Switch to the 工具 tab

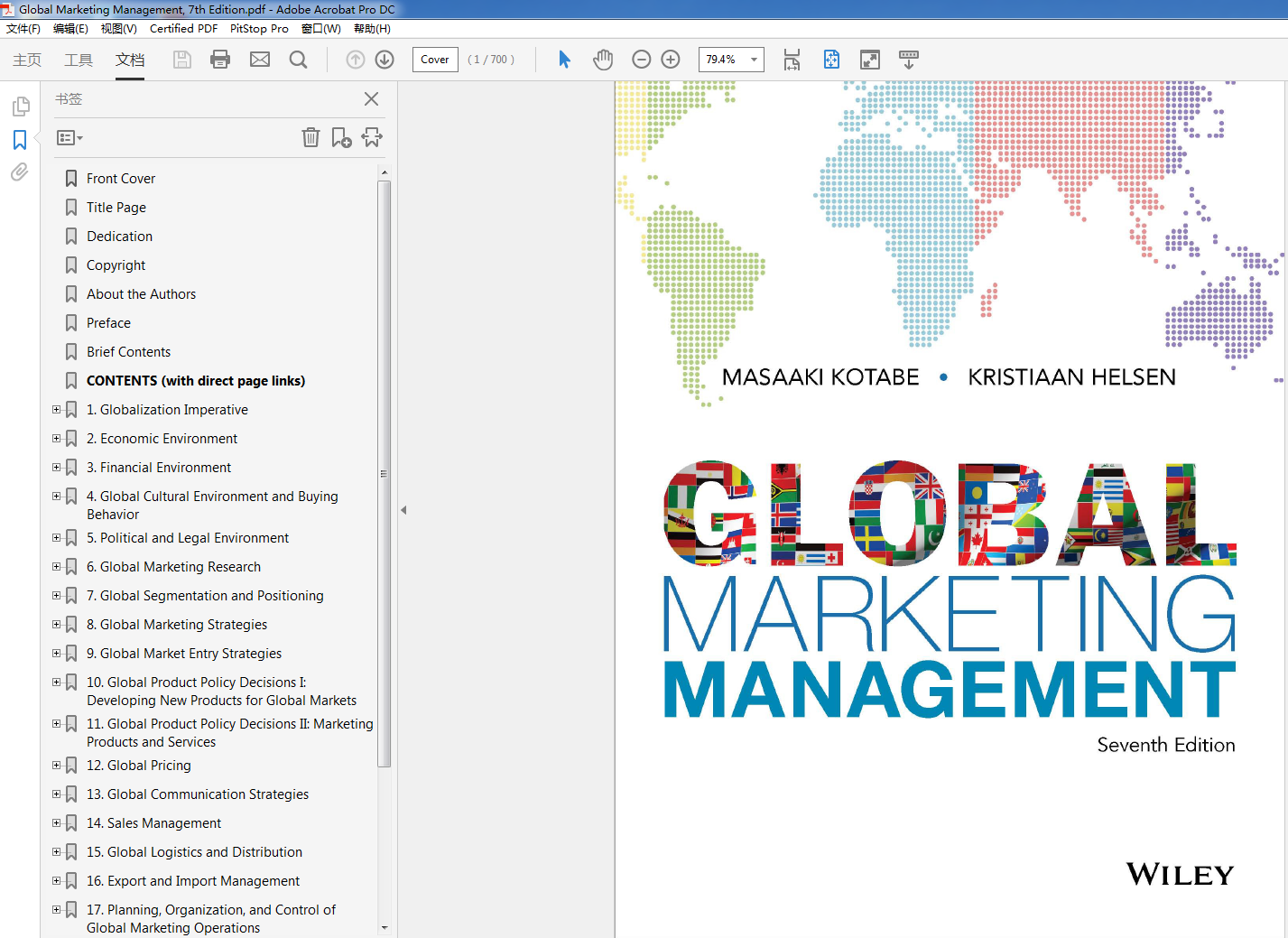point(79,60)
